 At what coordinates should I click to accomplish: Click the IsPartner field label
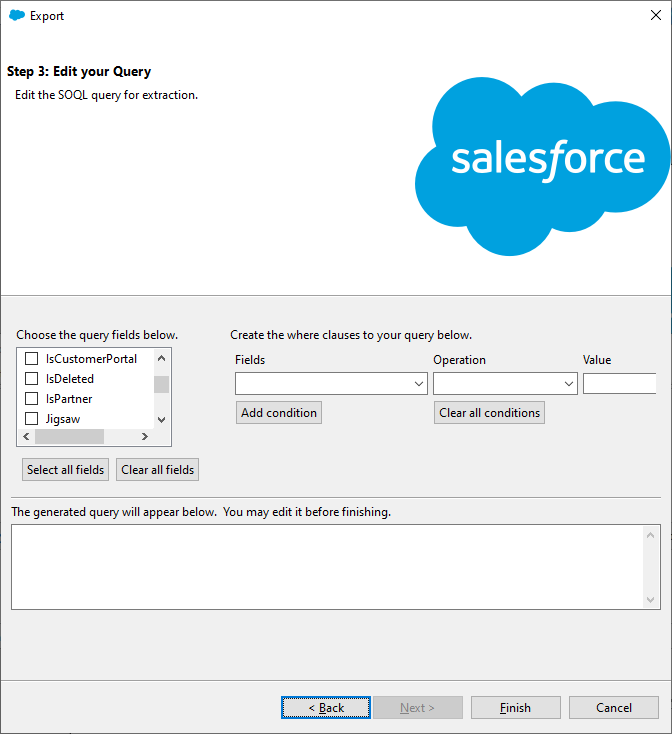coord(69,399)
